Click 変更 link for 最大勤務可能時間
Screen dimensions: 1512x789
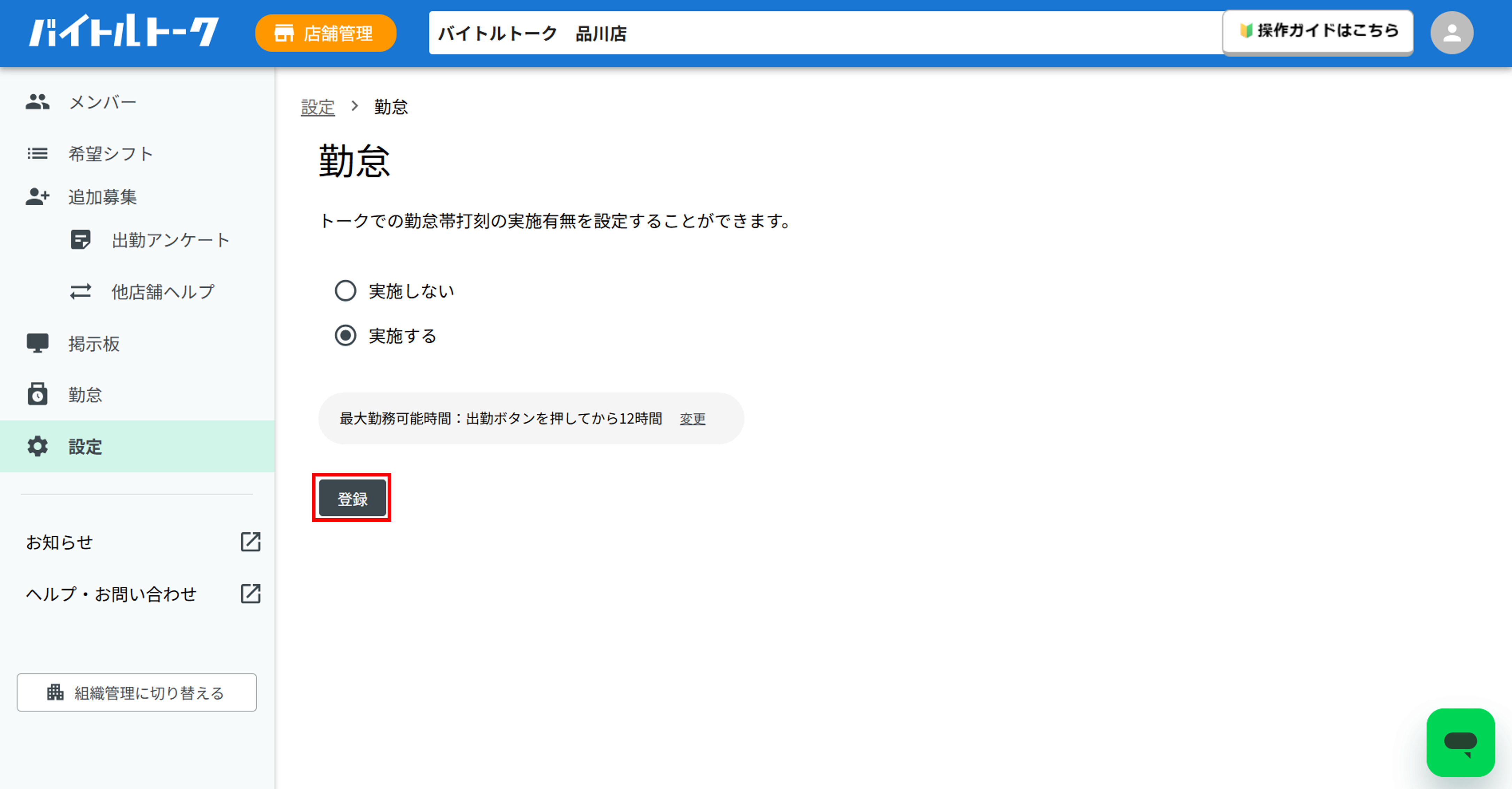point(693,419)
